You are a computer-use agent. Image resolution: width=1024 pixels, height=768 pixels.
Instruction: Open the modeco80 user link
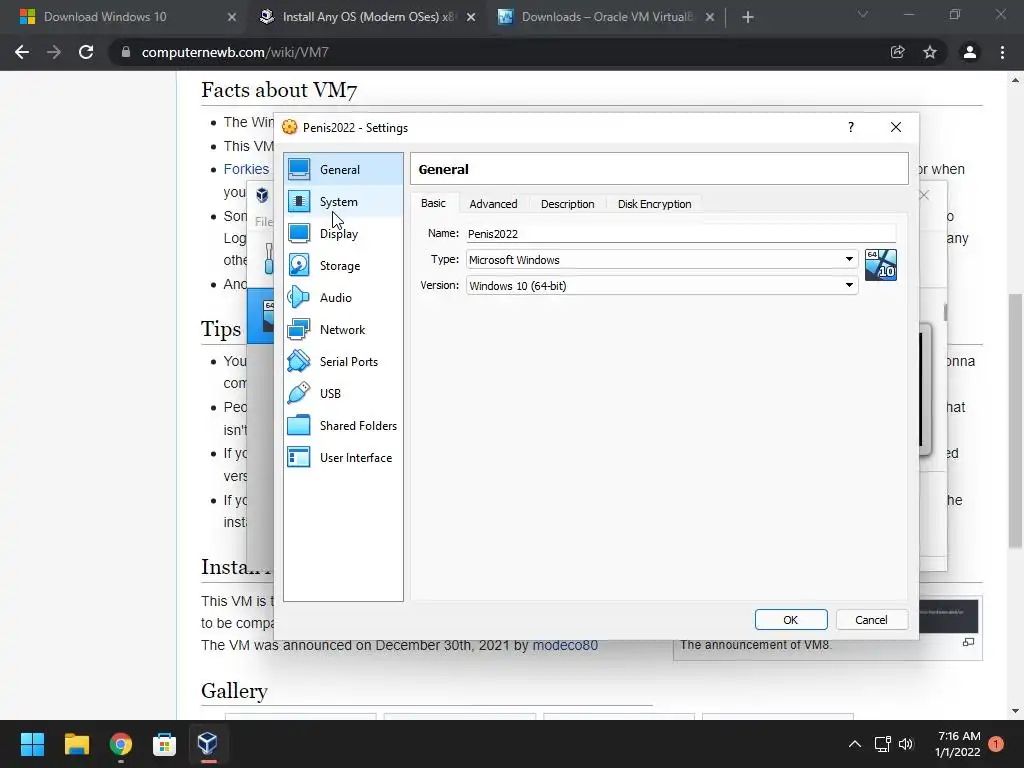point(565,645)
